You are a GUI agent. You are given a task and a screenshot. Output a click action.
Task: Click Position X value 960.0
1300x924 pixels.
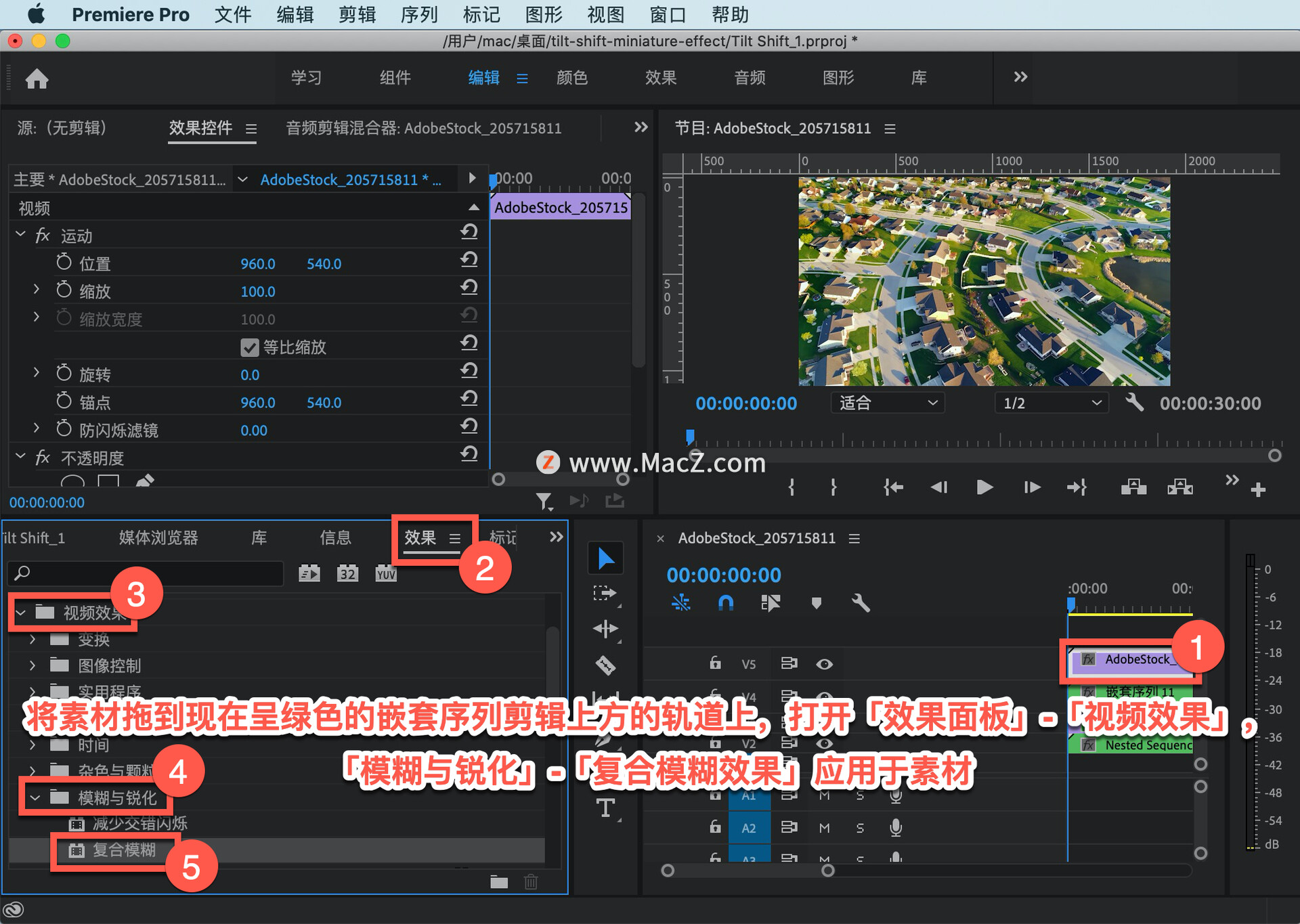click(258, 263)
